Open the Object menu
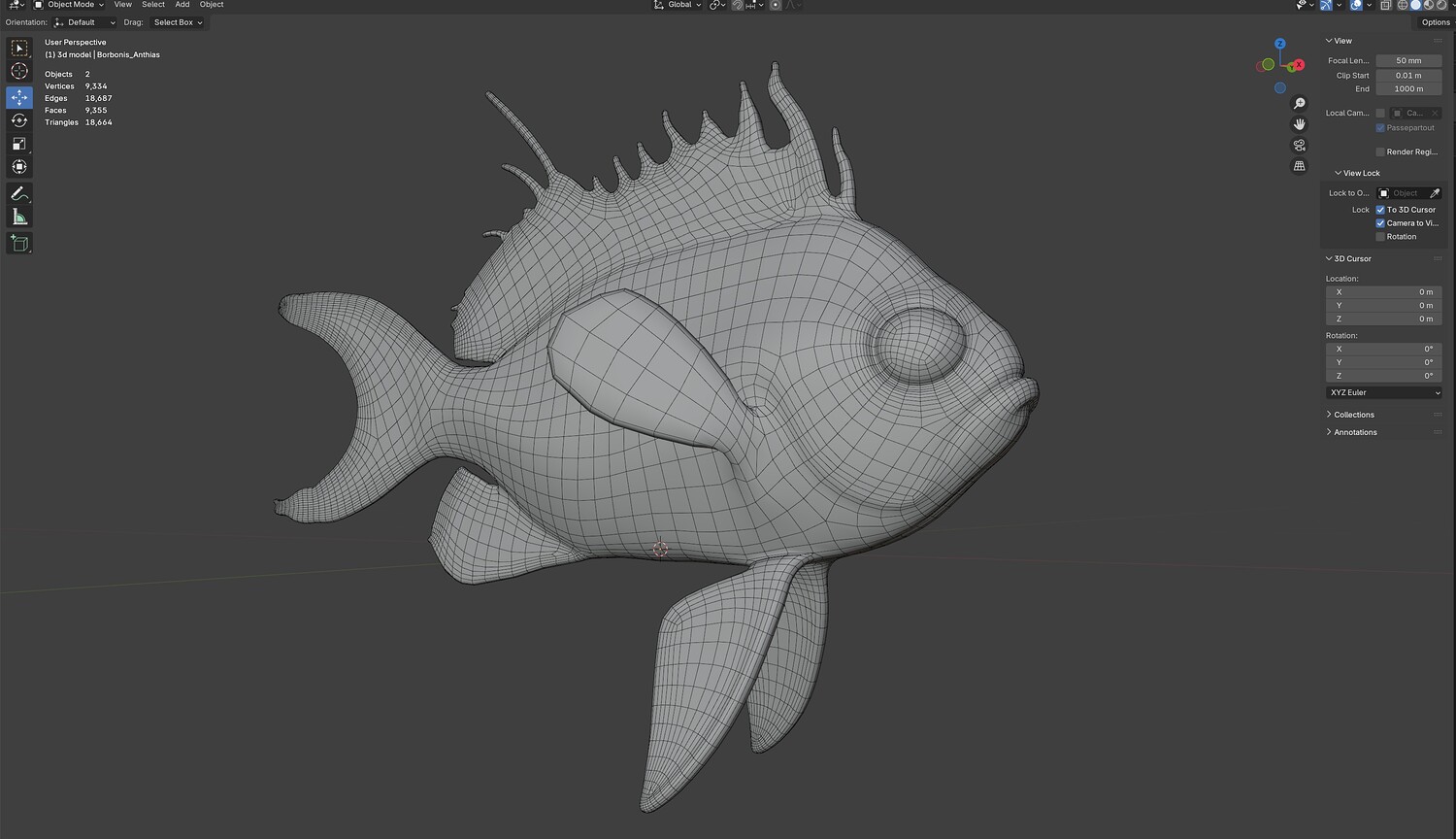This screenshot has height=839, width=1456. click(212, 5)
